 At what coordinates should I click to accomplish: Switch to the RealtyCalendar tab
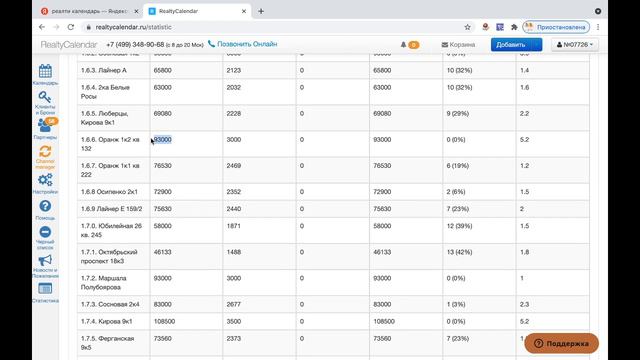(198, 11)
